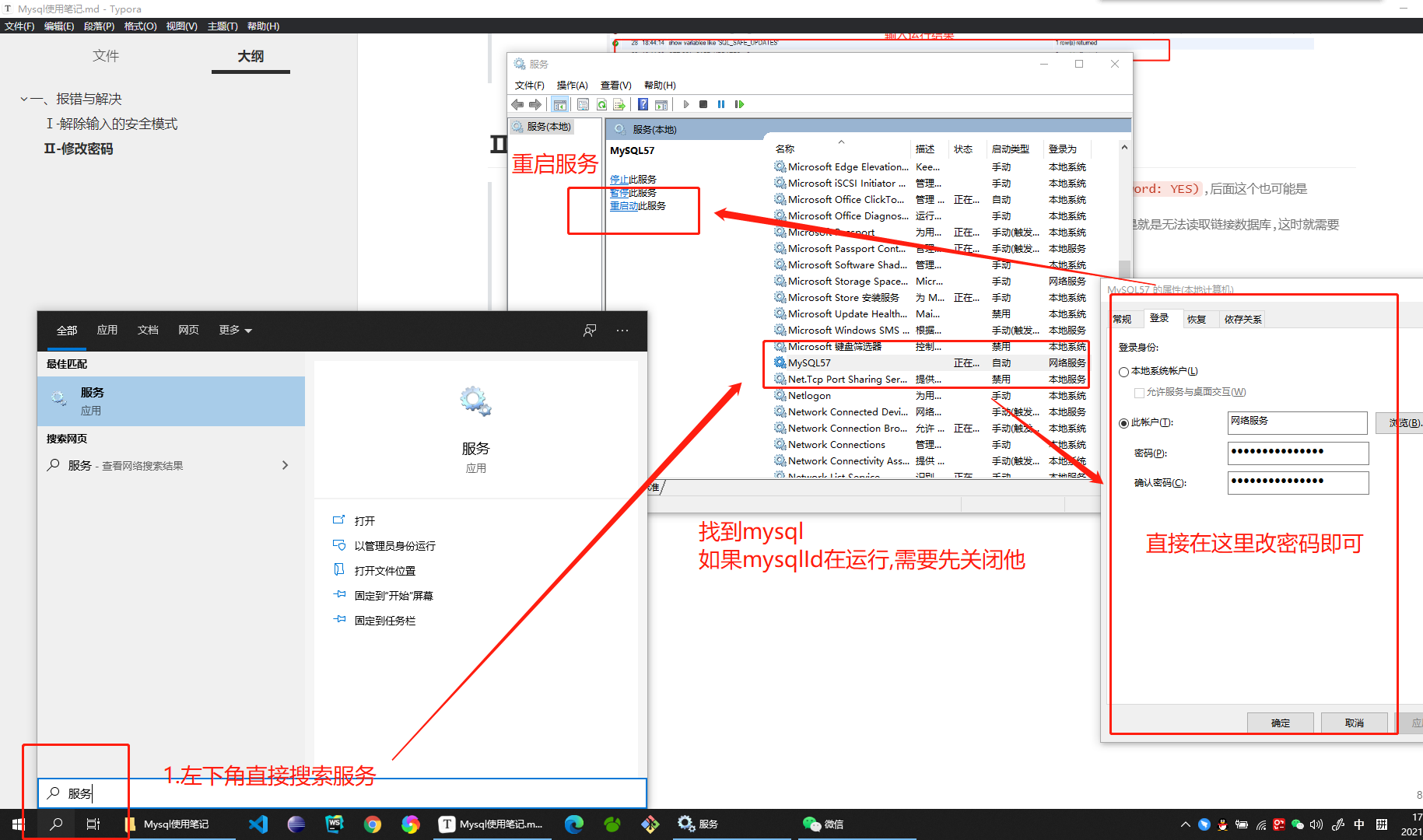Open Task View in the taskbar
1423x840 pixels.
[93, 824]
